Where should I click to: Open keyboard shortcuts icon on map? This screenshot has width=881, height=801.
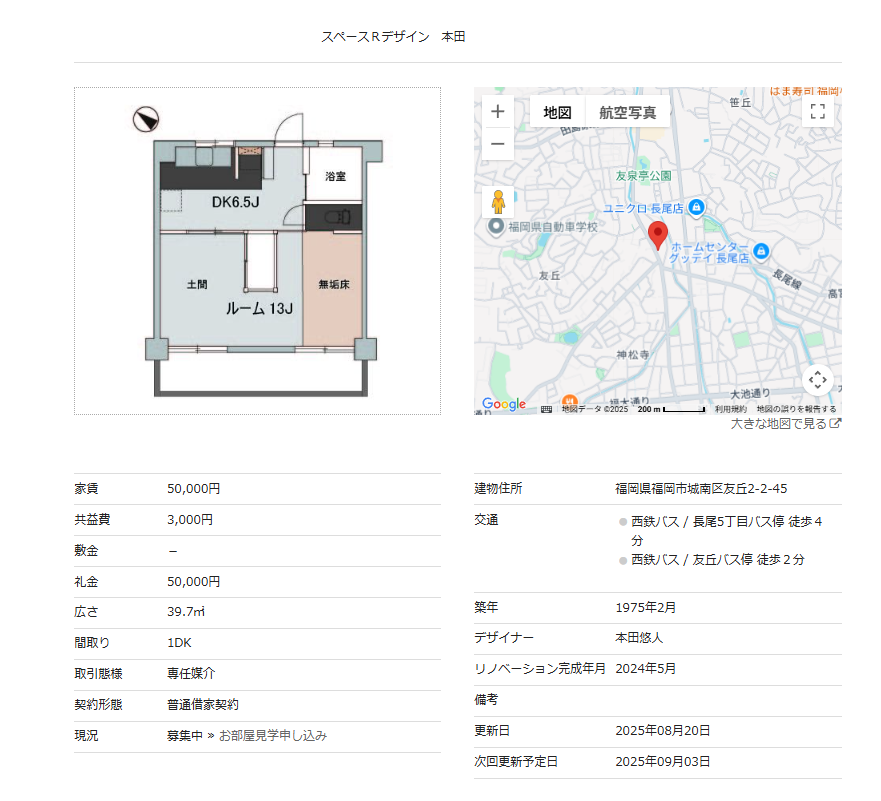[546, 409]
